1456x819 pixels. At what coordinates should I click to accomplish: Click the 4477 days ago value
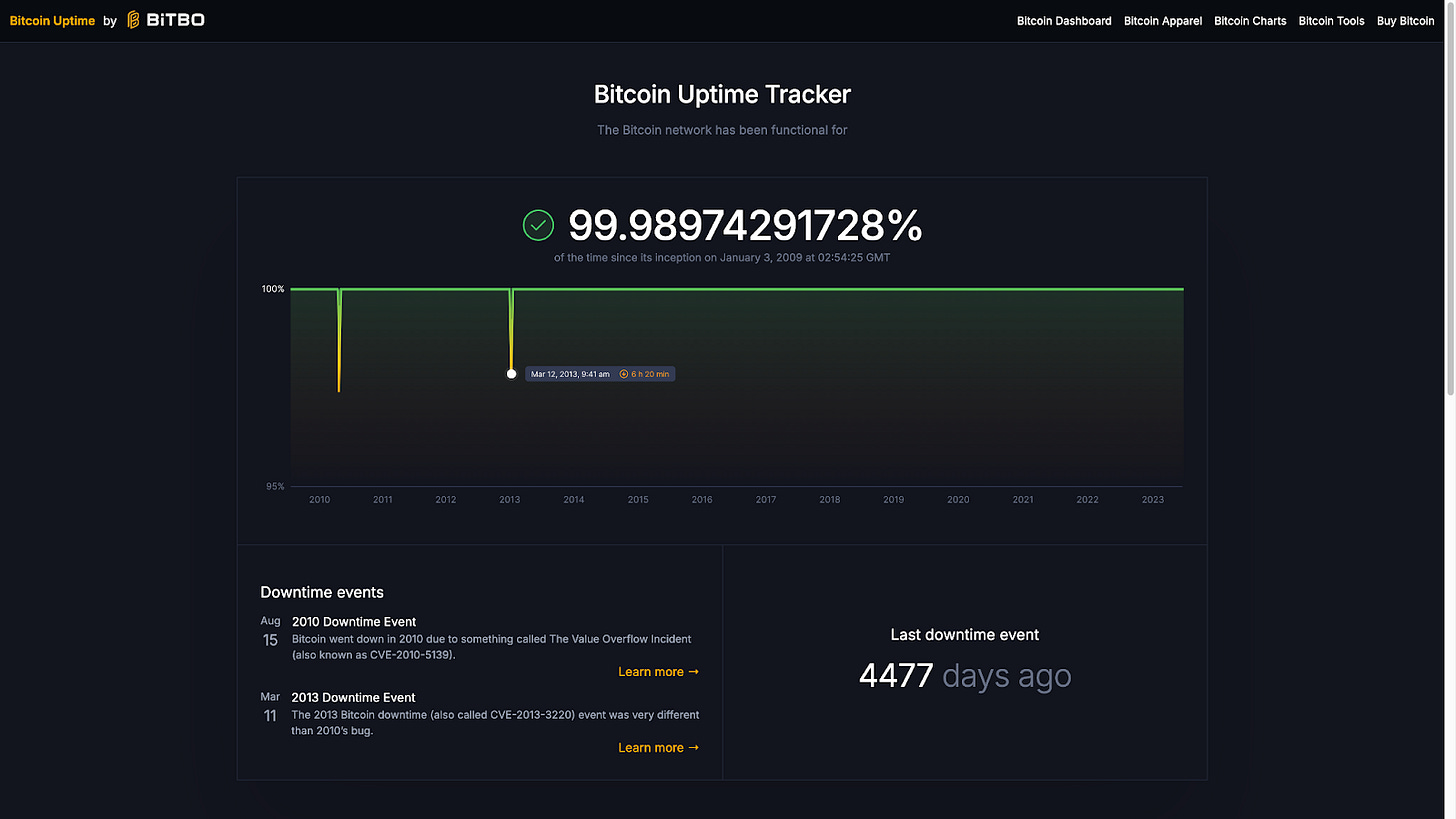point(965,676)
